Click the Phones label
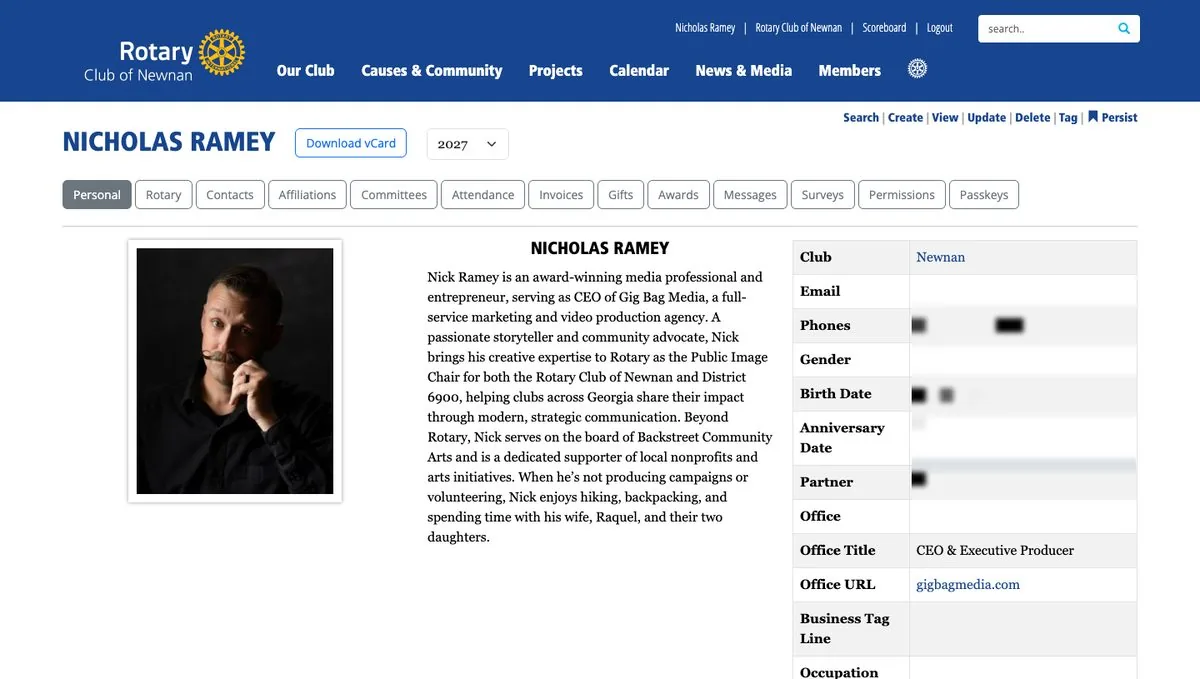1200x679 pixels. tap(825, 325)
